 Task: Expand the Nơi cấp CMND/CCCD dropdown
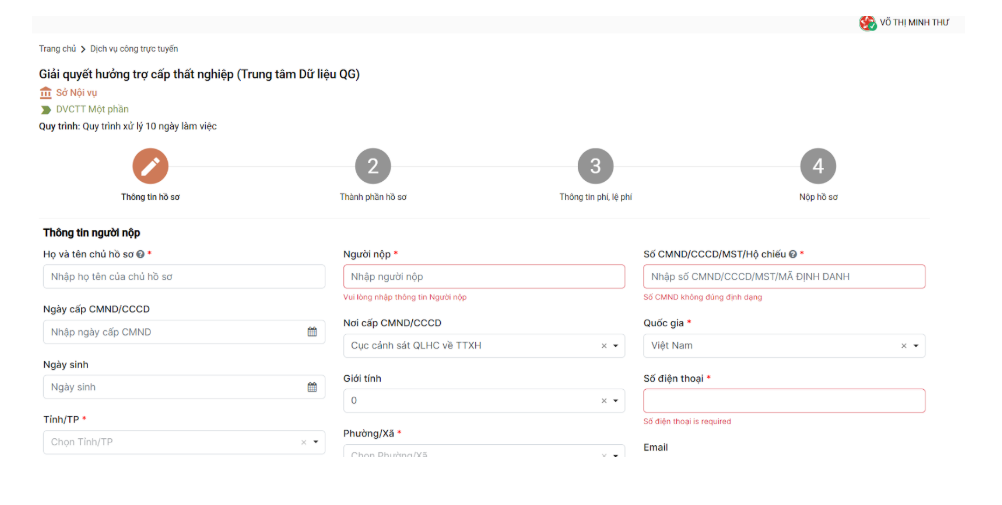[x=615, y=346]
